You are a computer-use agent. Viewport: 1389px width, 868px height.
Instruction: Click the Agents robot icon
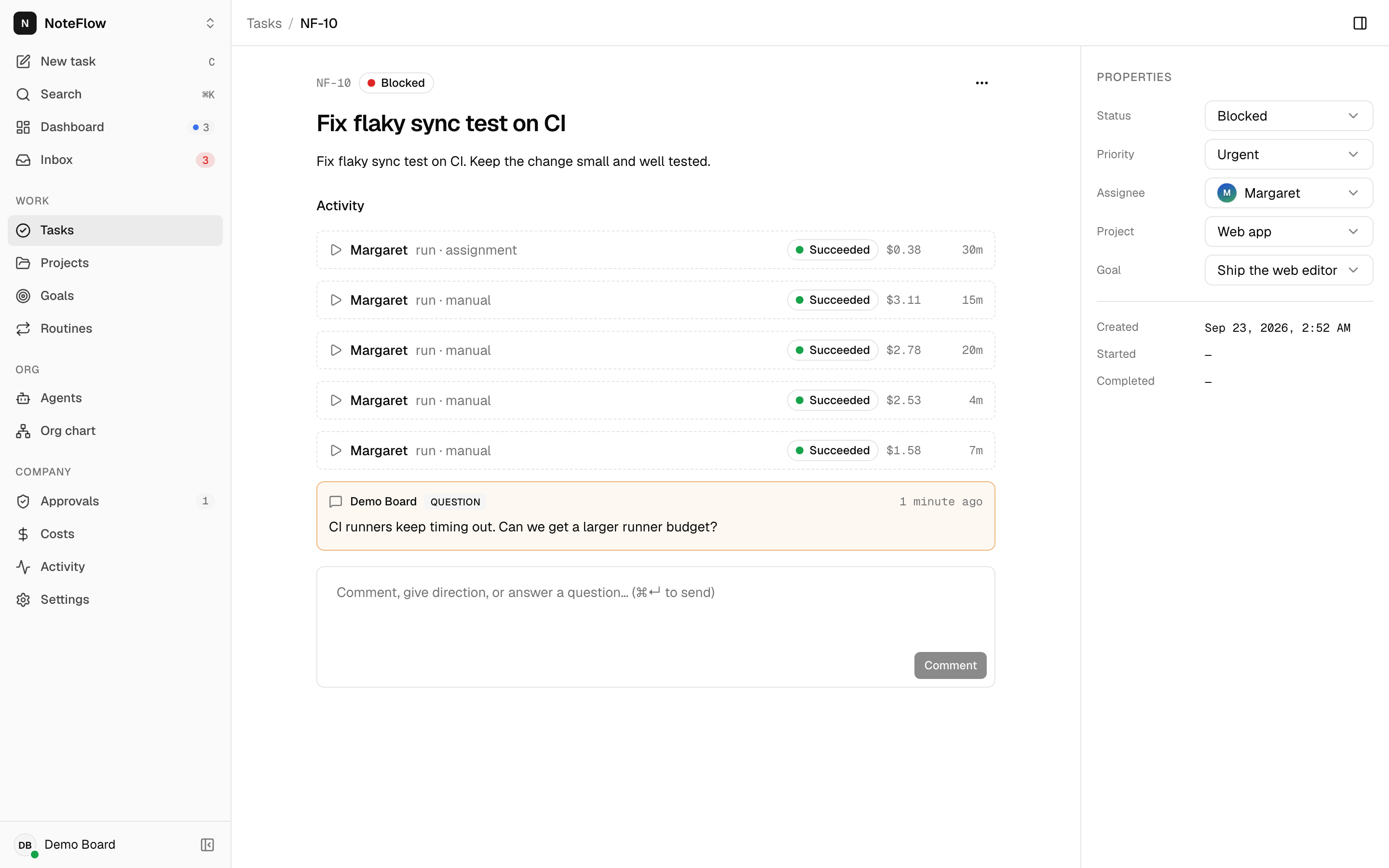pyautogui.click(x=23, y=398)
